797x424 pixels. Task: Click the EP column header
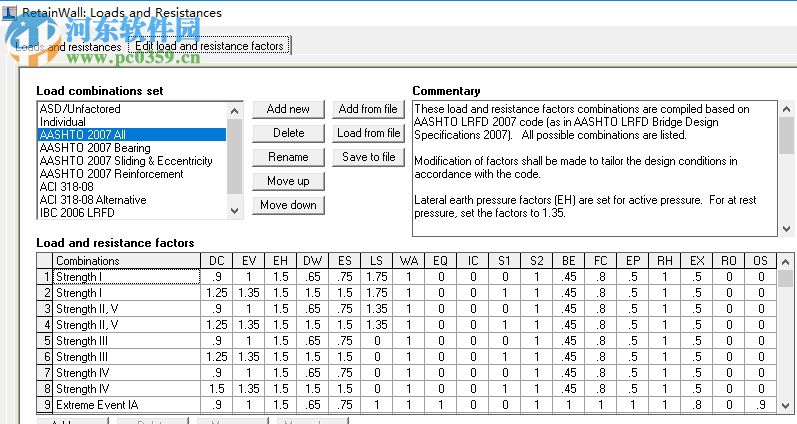[x=633, y=261]
